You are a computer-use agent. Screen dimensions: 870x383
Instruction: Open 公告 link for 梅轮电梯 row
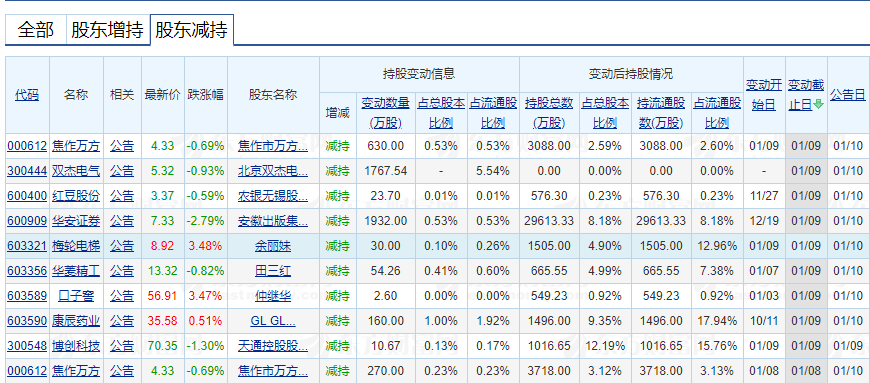(x=122, y=246)
